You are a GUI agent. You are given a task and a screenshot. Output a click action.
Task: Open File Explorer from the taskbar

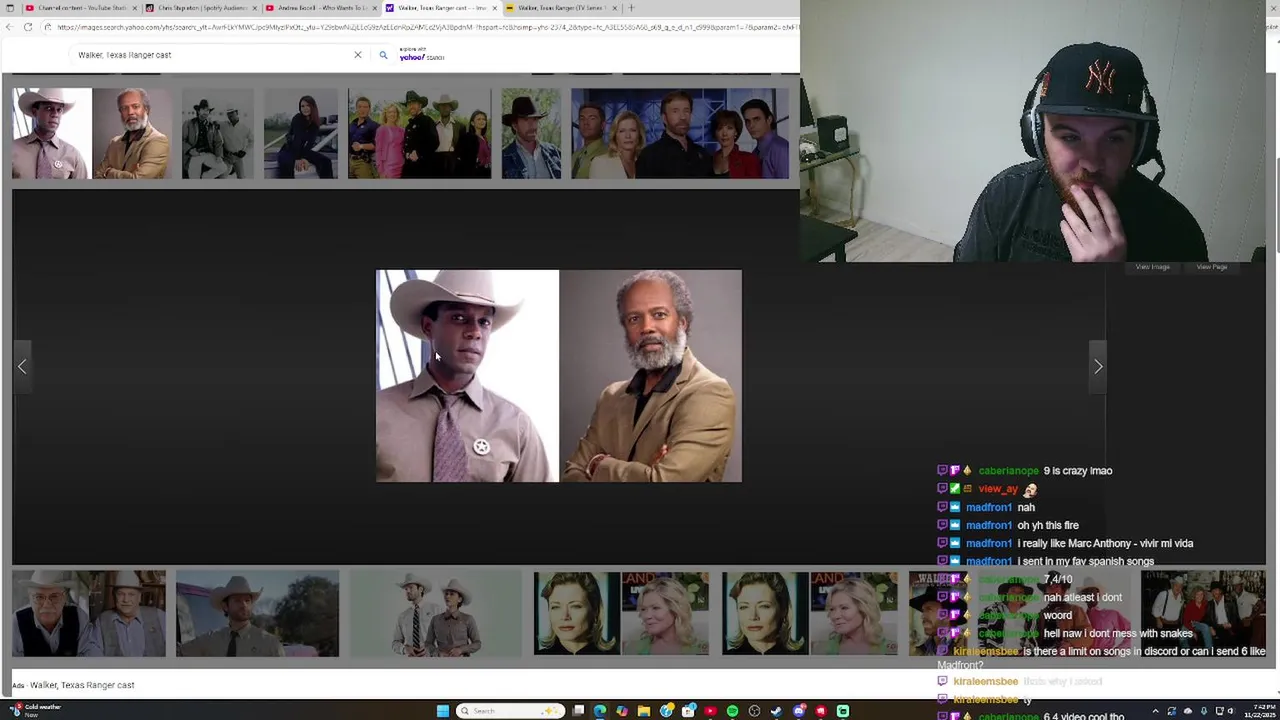point(644,711)
